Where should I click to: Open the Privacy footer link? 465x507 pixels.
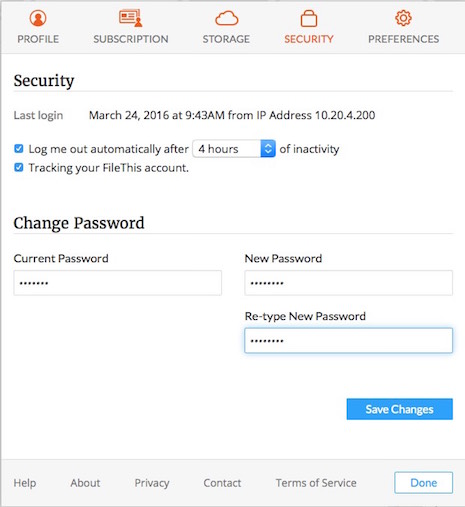point(152,483)
